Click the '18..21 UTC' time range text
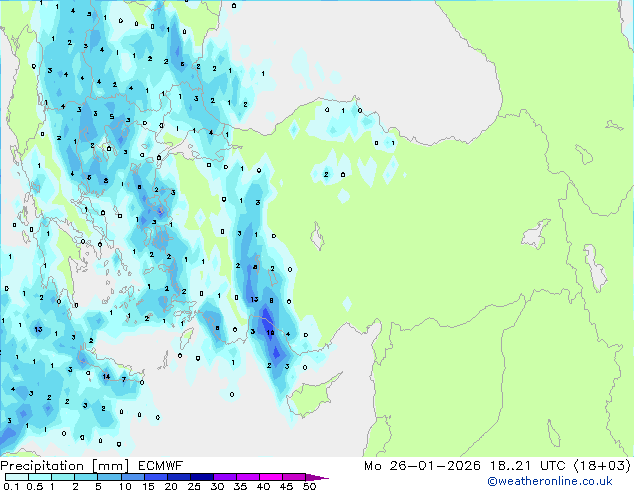The height and width of the screenshot is (490, 634). point(527,466)
